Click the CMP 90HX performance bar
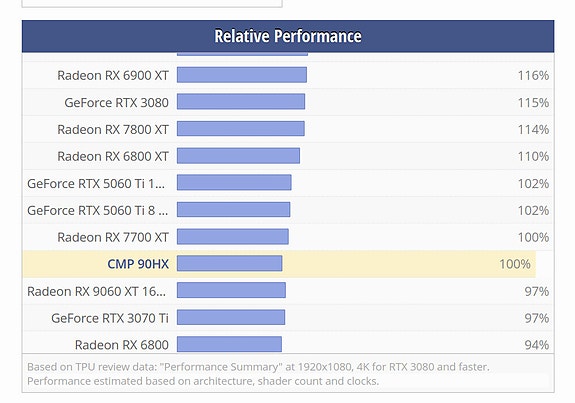Image resolution: width=575 pixels, height=403 pixels. [x=230, y=264]
